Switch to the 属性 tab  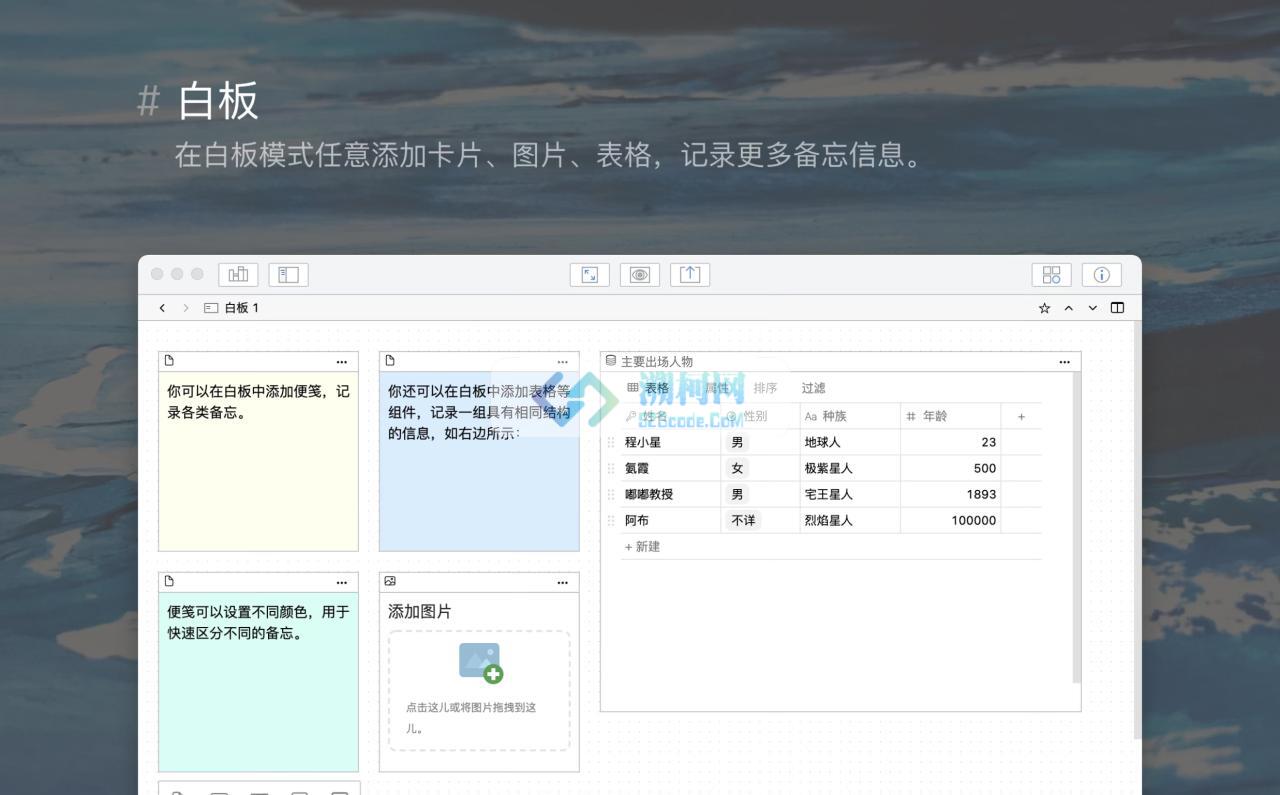717,388
